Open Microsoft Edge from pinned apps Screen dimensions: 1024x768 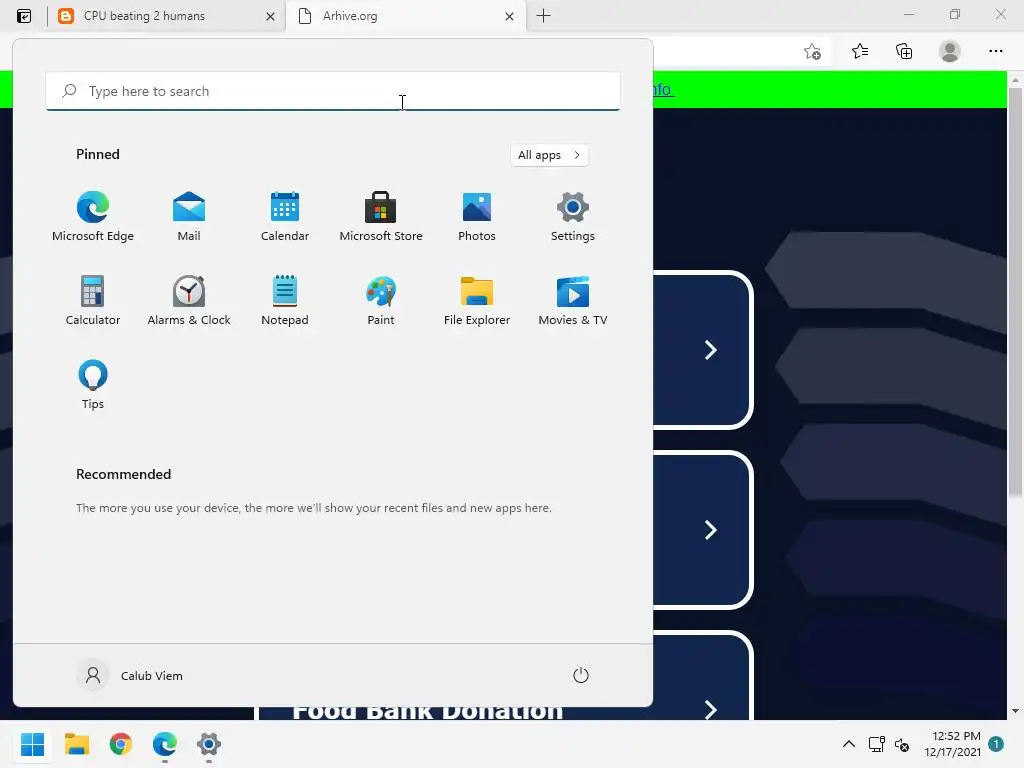(93, 217)
